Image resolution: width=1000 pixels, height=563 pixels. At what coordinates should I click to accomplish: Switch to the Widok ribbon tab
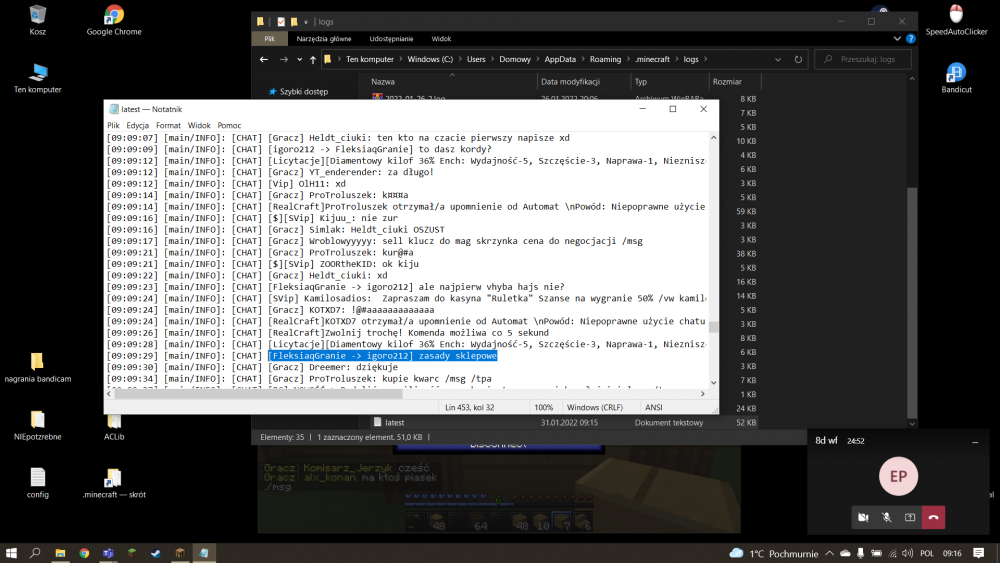click(x=441, y=39)
